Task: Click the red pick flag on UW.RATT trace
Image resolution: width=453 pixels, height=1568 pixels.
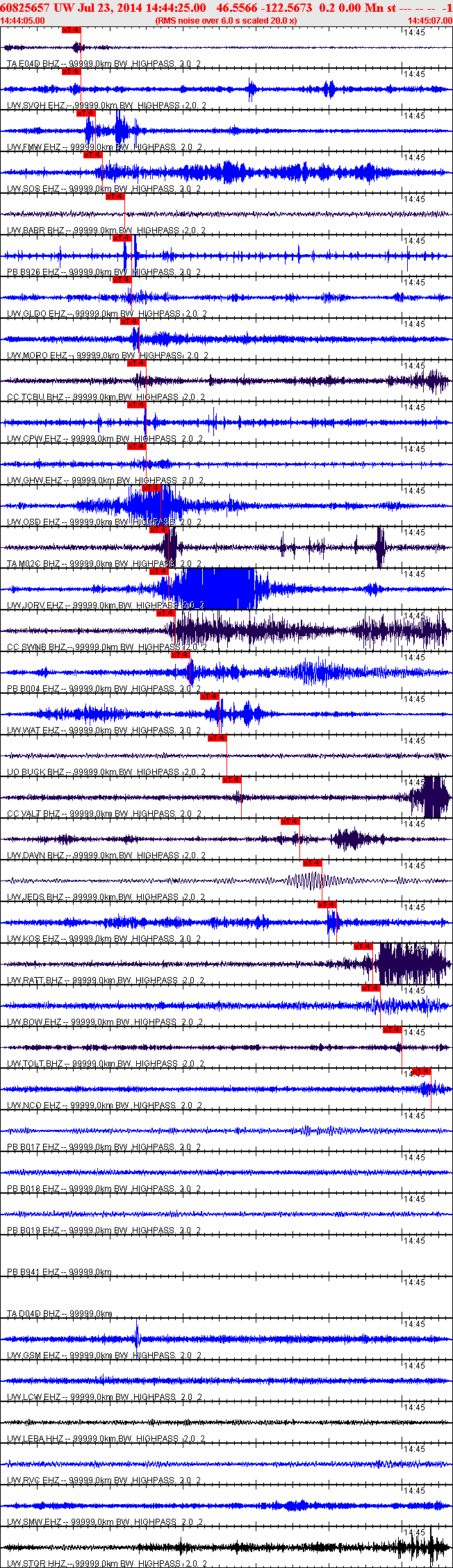Action: point(363,946)
